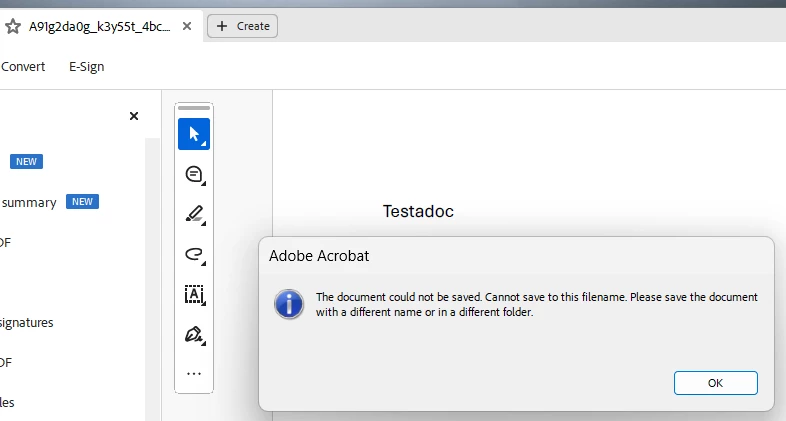Click the Testadoc heading in the document
The image size is (786, 421).
pyautogui.click(x=419, y=212)
